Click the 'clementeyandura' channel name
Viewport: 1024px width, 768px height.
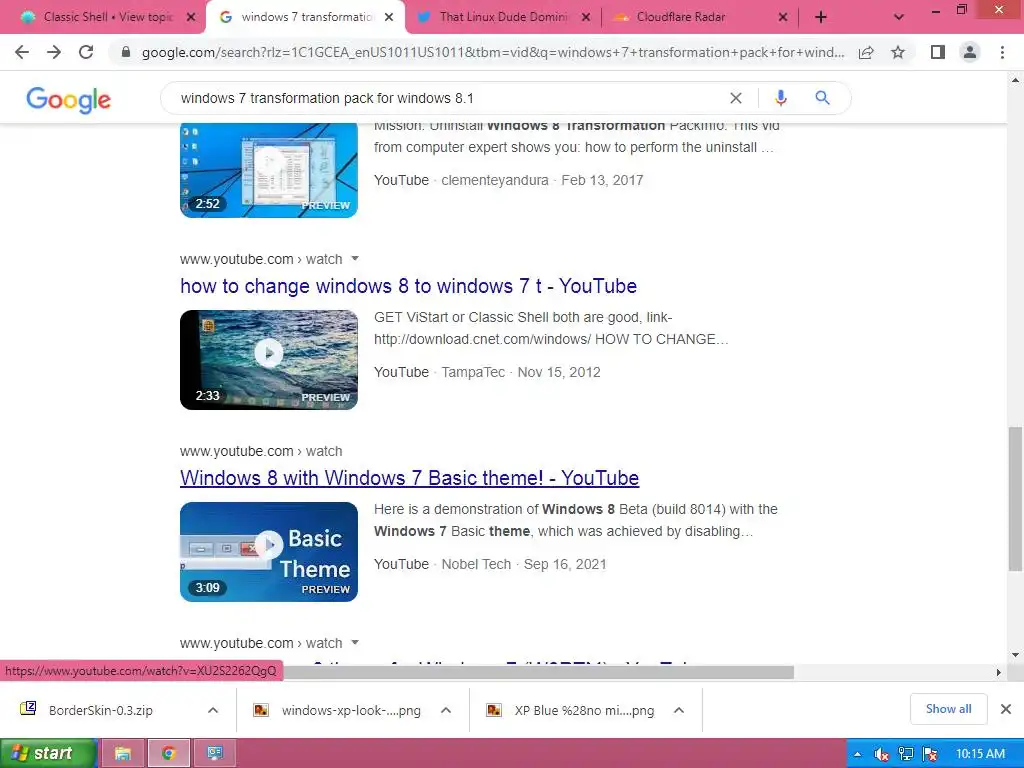coord(494,180)
